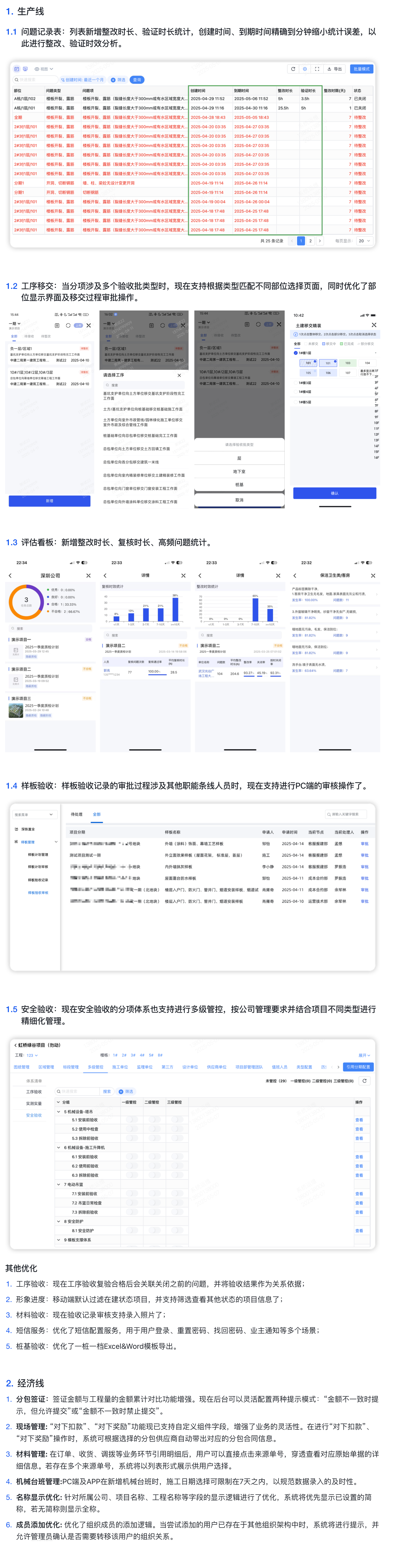Click refresh icon in issue record toolbar

(293, 69)
